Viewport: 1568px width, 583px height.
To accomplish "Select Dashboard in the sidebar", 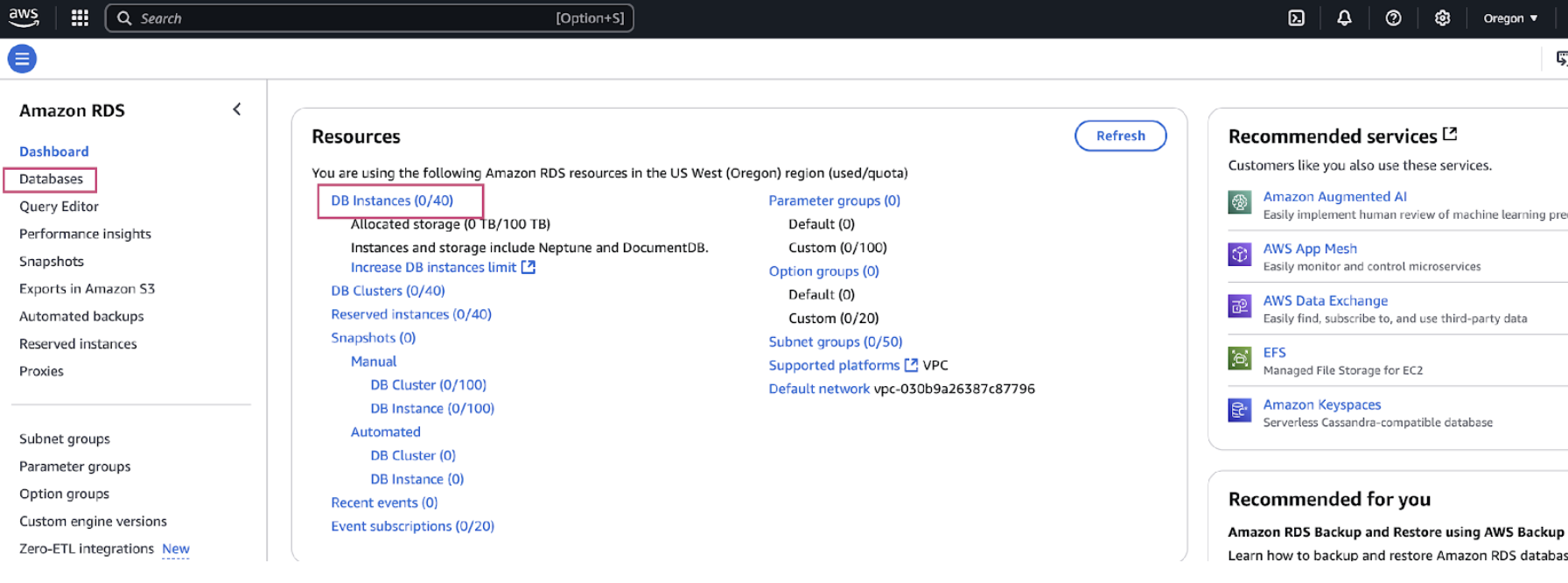I will point(54,151).
